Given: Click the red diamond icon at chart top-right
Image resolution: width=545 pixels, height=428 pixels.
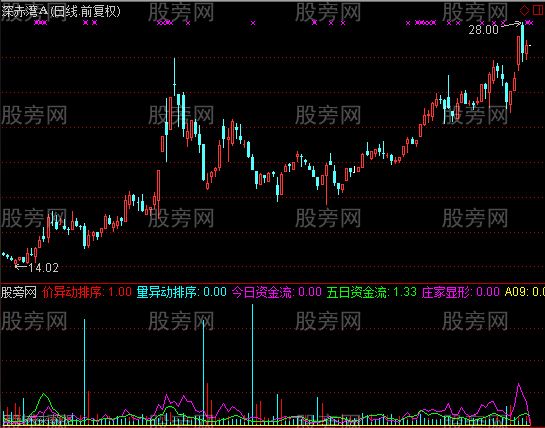Looking at the screenshot, I should pyautogui.click(x=524, y=10).
